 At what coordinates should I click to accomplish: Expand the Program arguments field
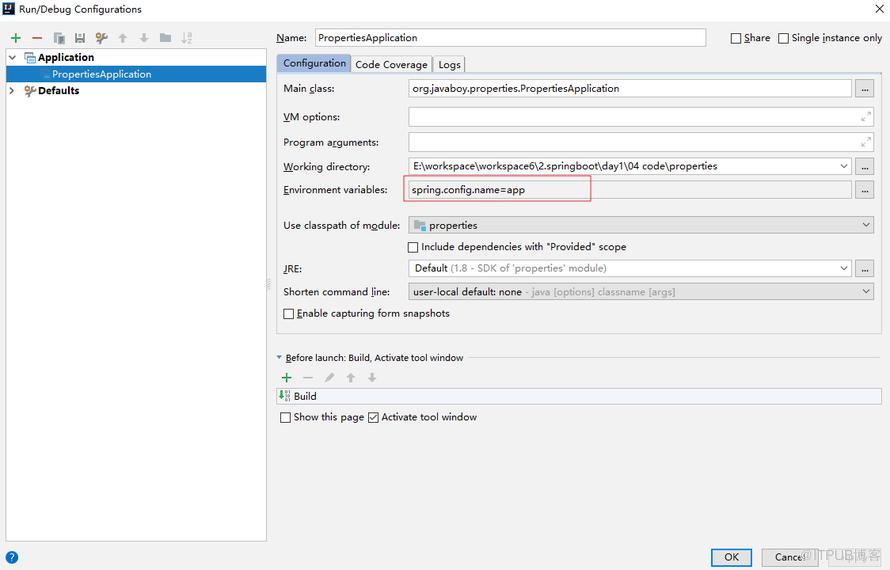coord(866,142)
